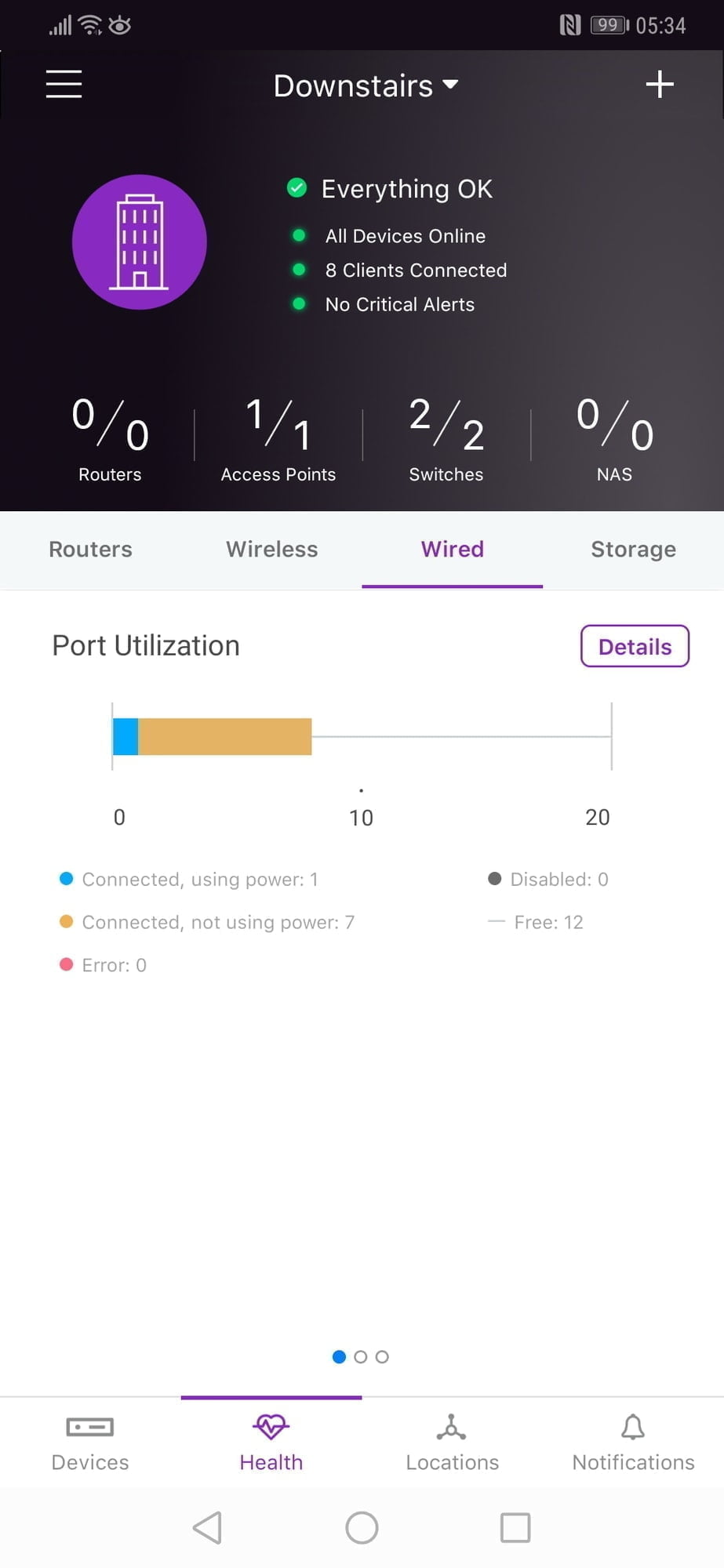Select the second page indicator dot
The image size is (724, 1568).
[x=361, y=1357]
